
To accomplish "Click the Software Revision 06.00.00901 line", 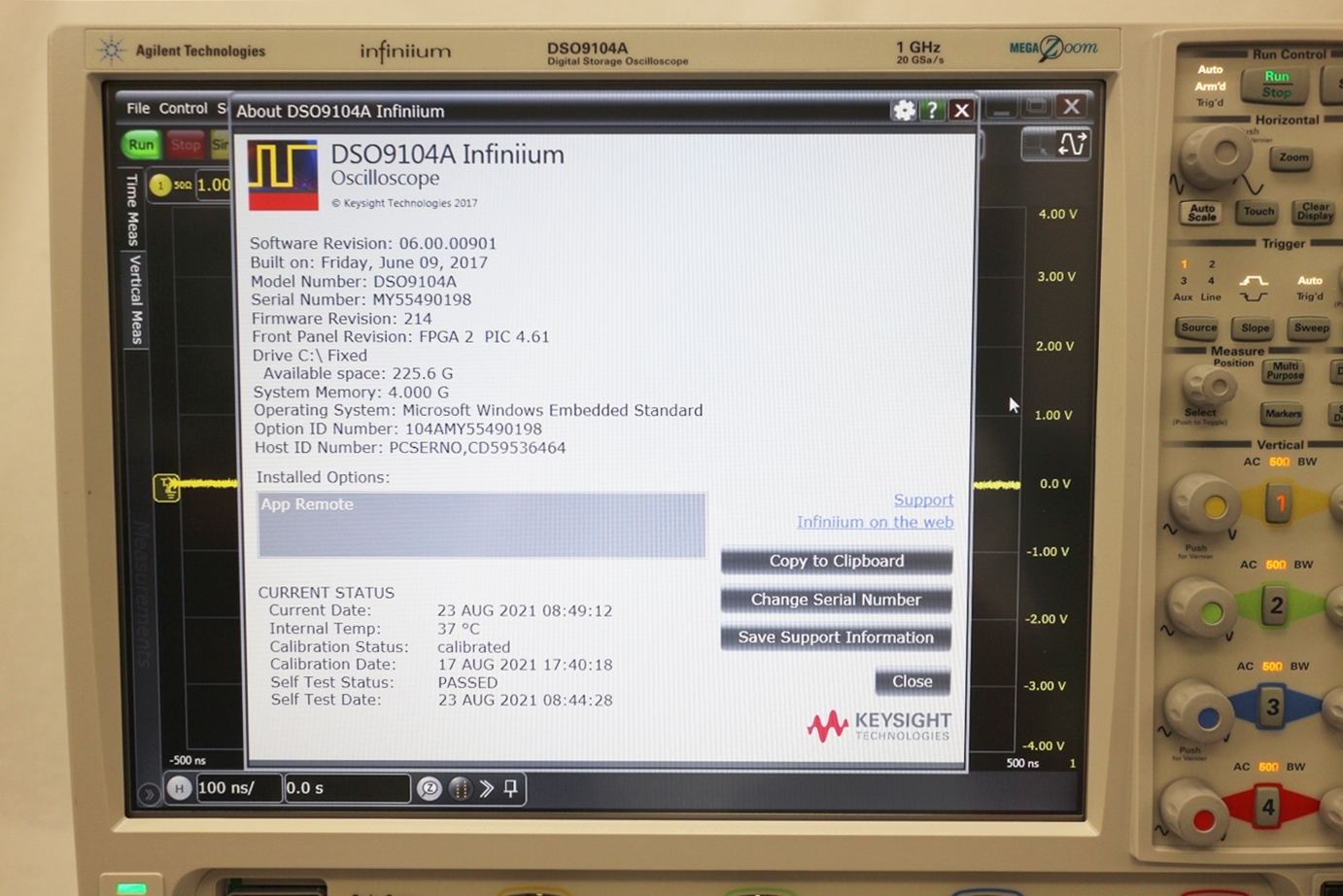I will (x=373, y=243).
